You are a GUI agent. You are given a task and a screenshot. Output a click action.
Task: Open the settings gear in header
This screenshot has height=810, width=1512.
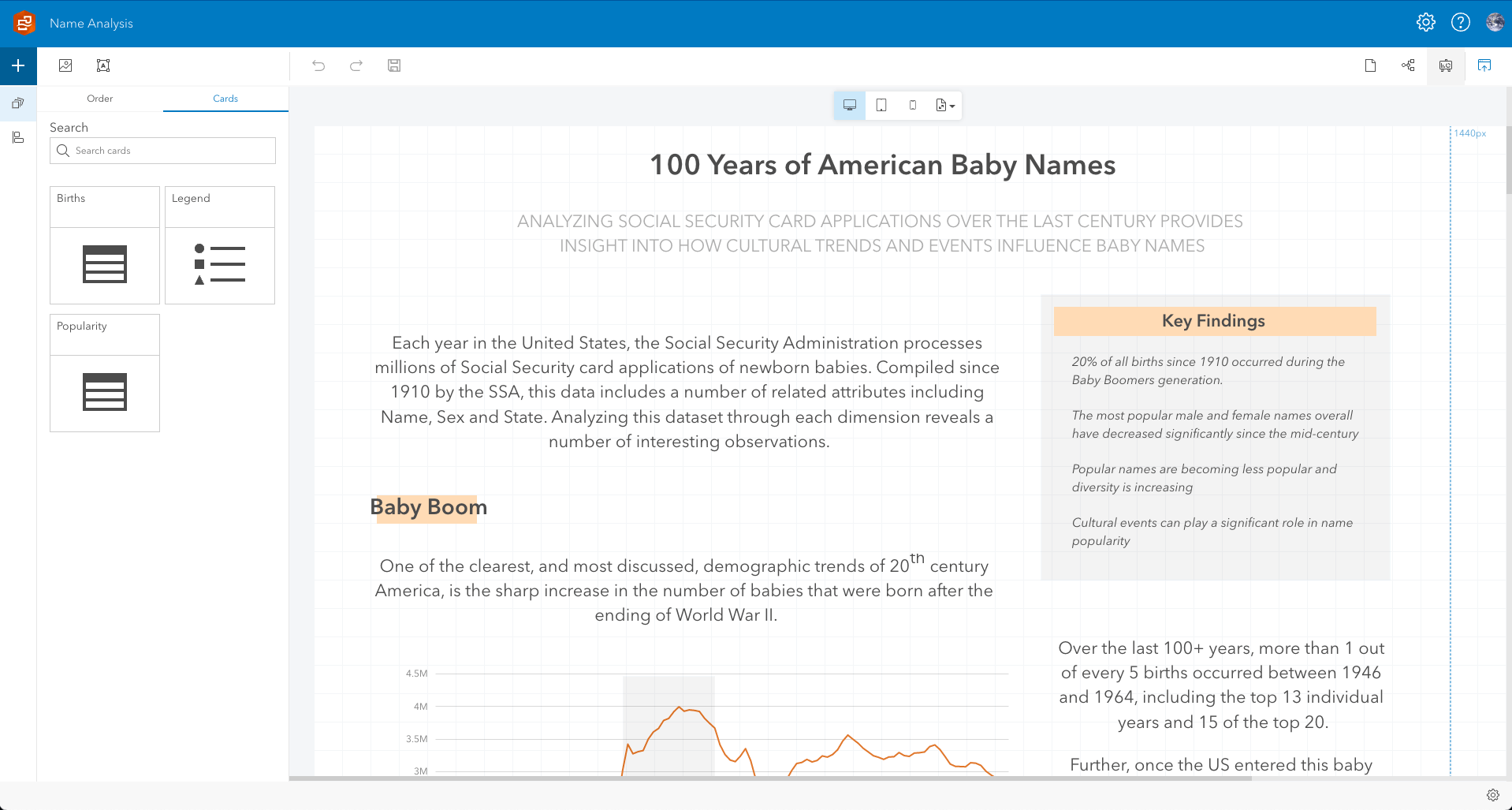(1425, 22)
